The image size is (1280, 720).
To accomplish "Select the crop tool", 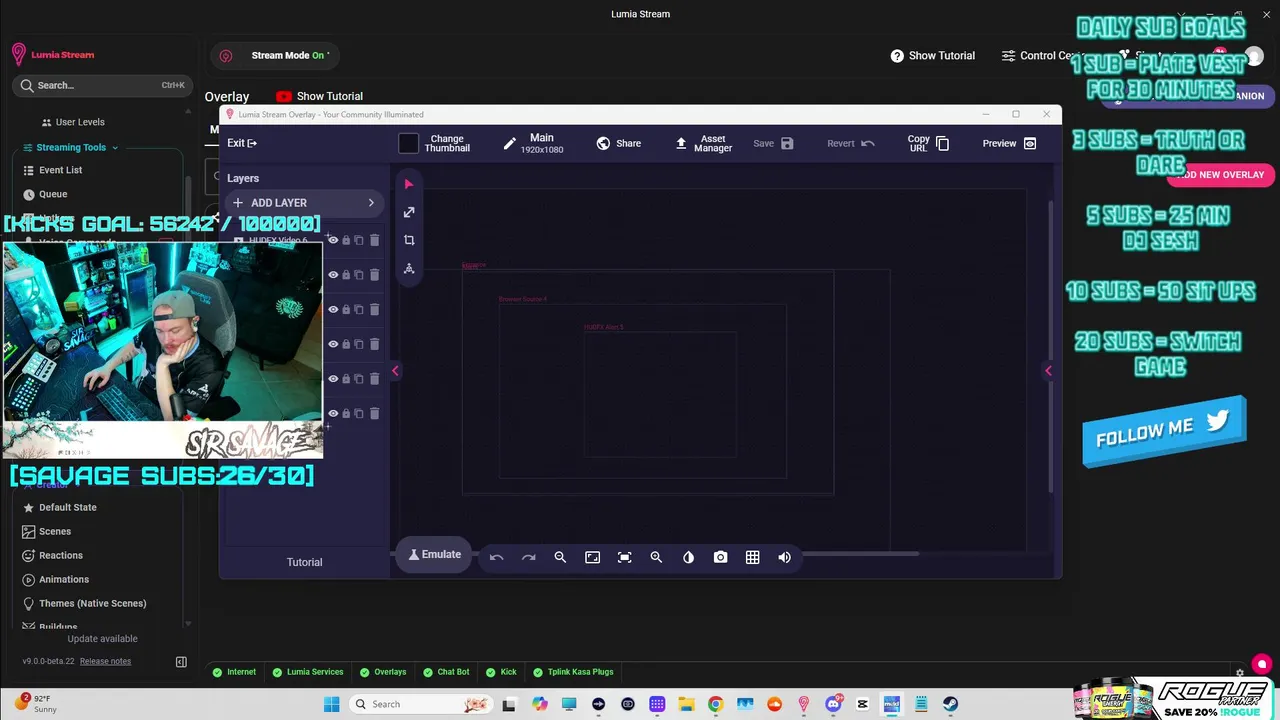I will (x=409, y=240).
